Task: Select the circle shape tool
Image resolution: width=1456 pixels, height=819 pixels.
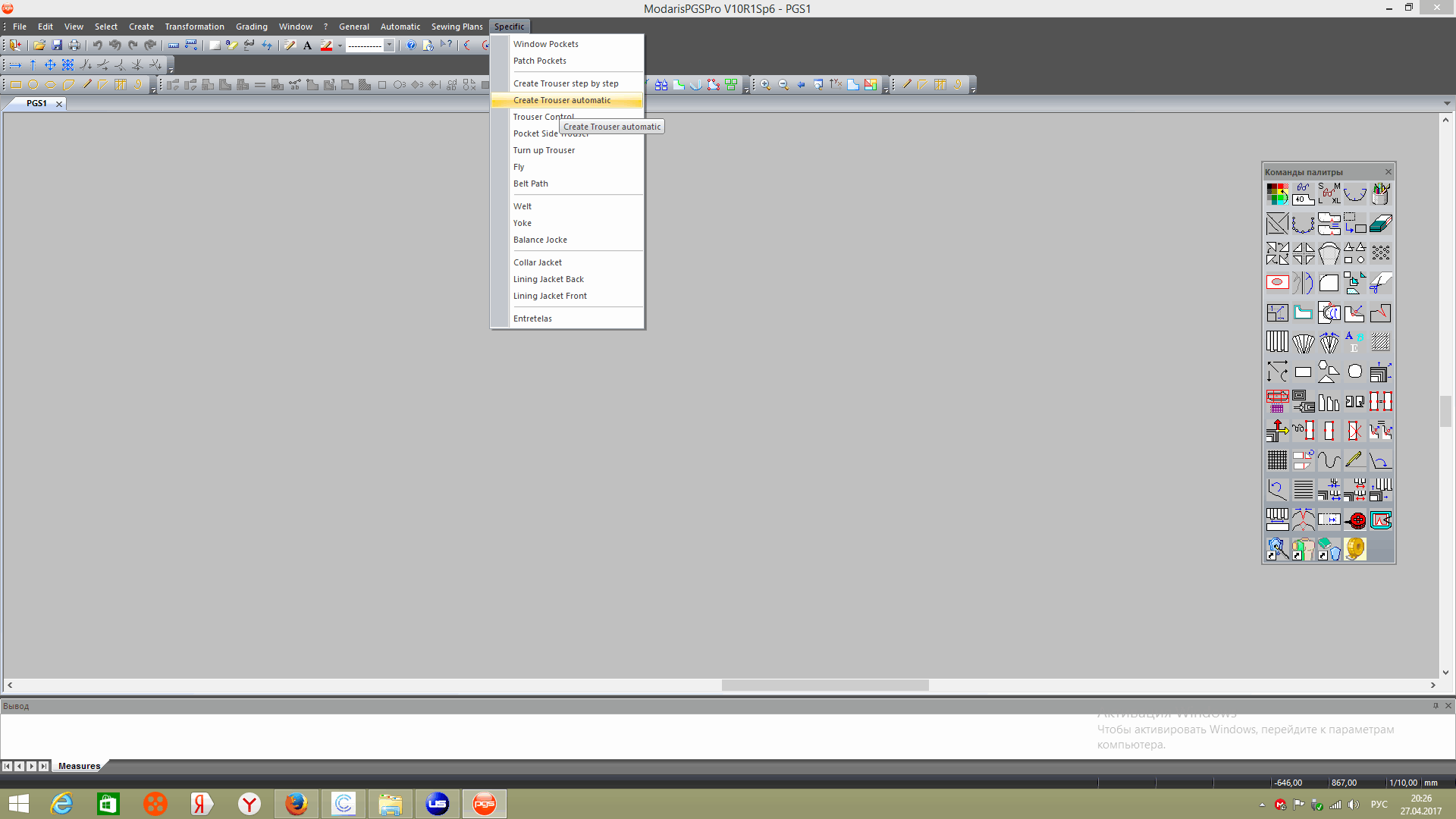Action: 33,85
